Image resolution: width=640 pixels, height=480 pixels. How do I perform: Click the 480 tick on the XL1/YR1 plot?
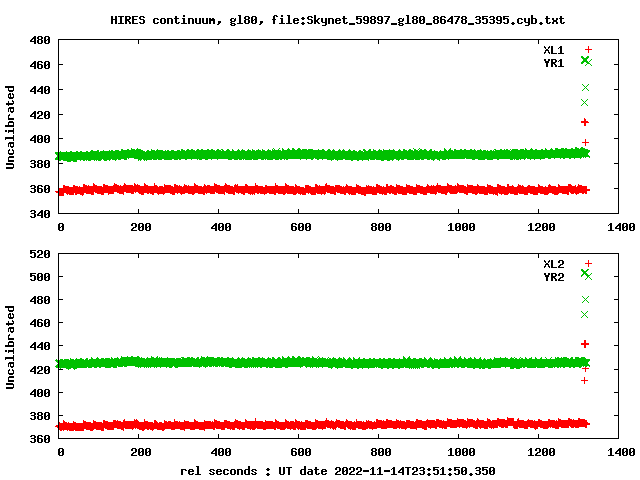pyautogui.click(x=40, y=40)
